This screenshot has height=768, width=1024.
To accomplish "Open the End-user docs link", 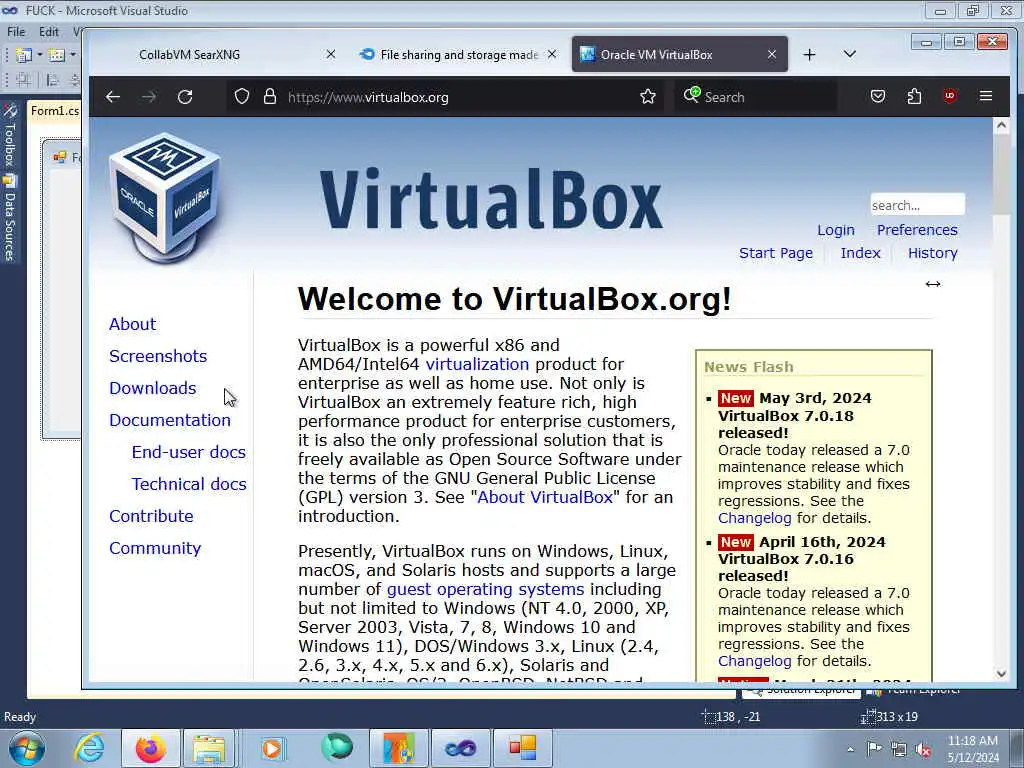I will [189, 452].
